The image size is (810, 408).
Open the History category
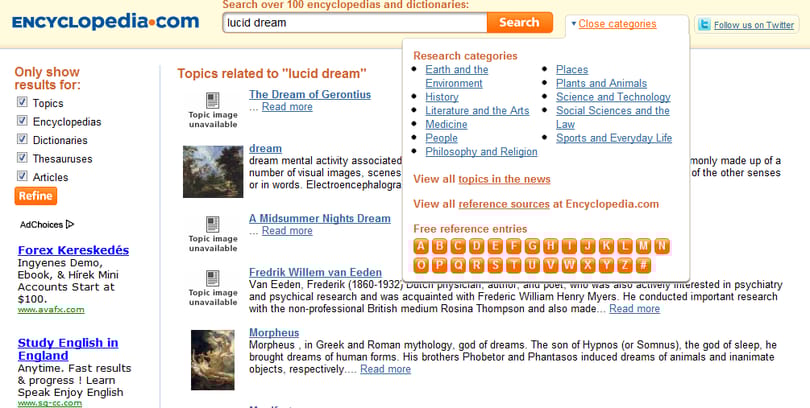[442, 97]
